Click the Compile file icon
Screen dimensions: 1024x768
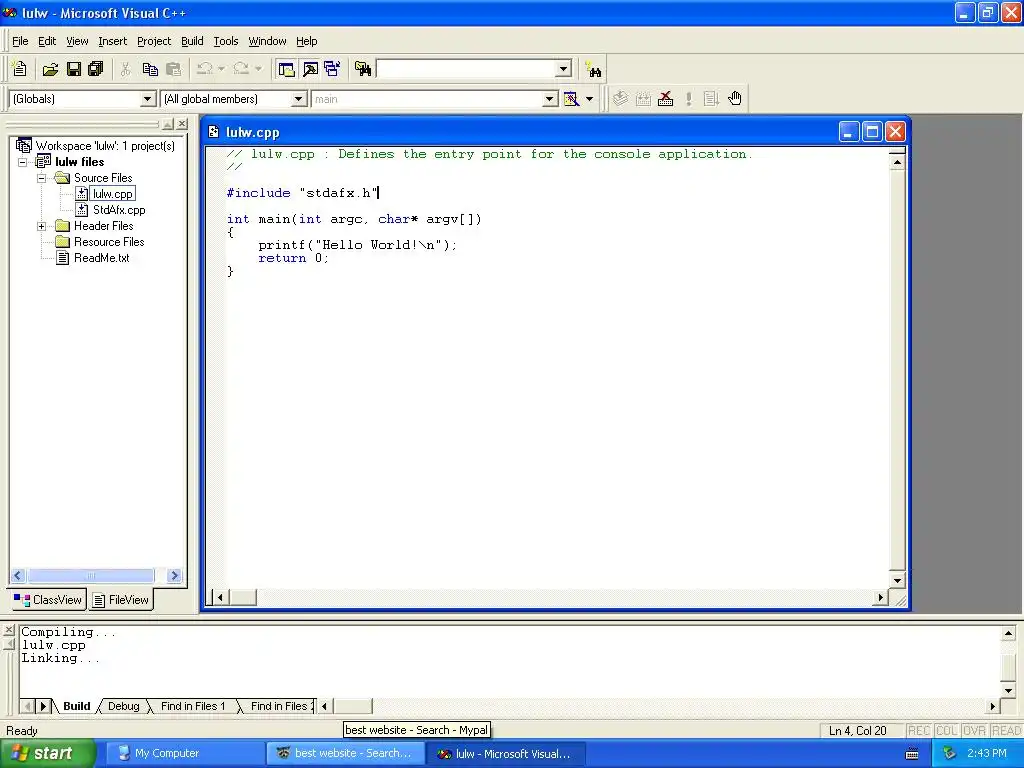(x=620, y=99)
